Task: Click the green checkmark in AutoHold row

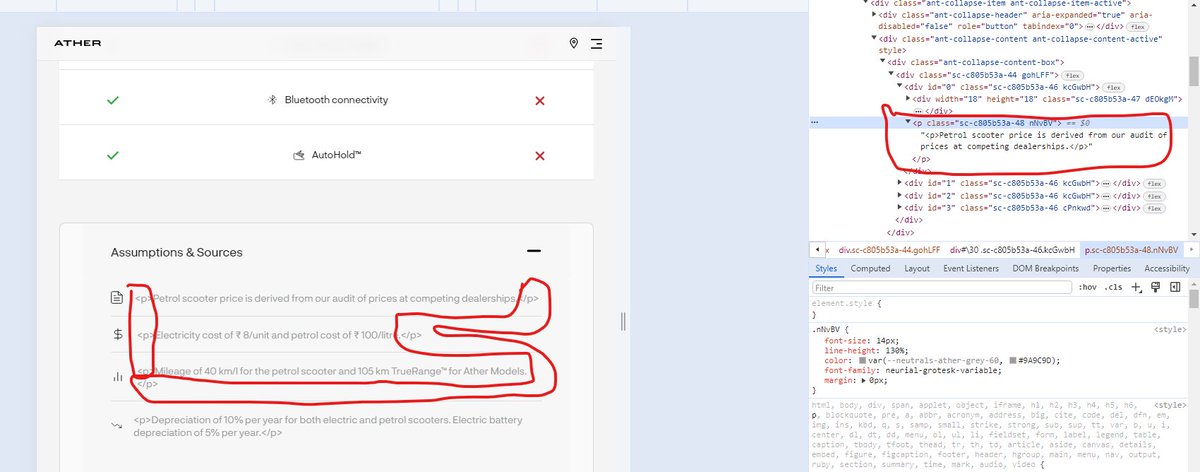Action: tap(113, 156)
